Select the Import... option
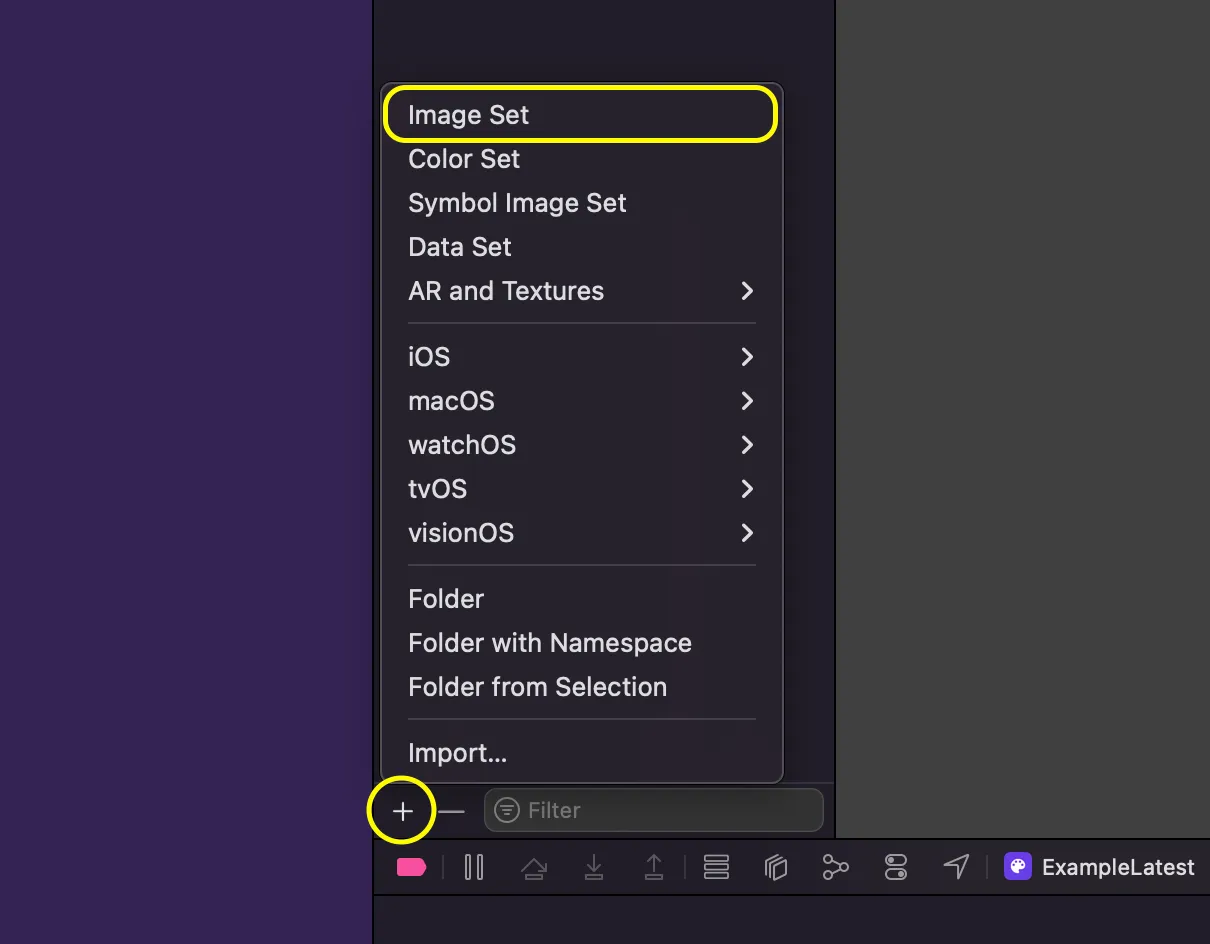 coord(580,753)
